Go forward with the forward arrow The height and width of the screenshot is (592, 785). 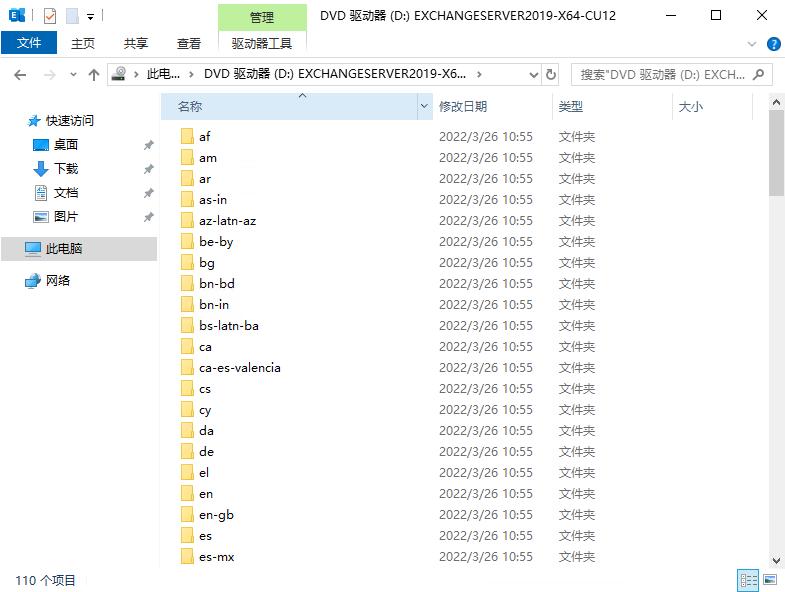point(50,75)
